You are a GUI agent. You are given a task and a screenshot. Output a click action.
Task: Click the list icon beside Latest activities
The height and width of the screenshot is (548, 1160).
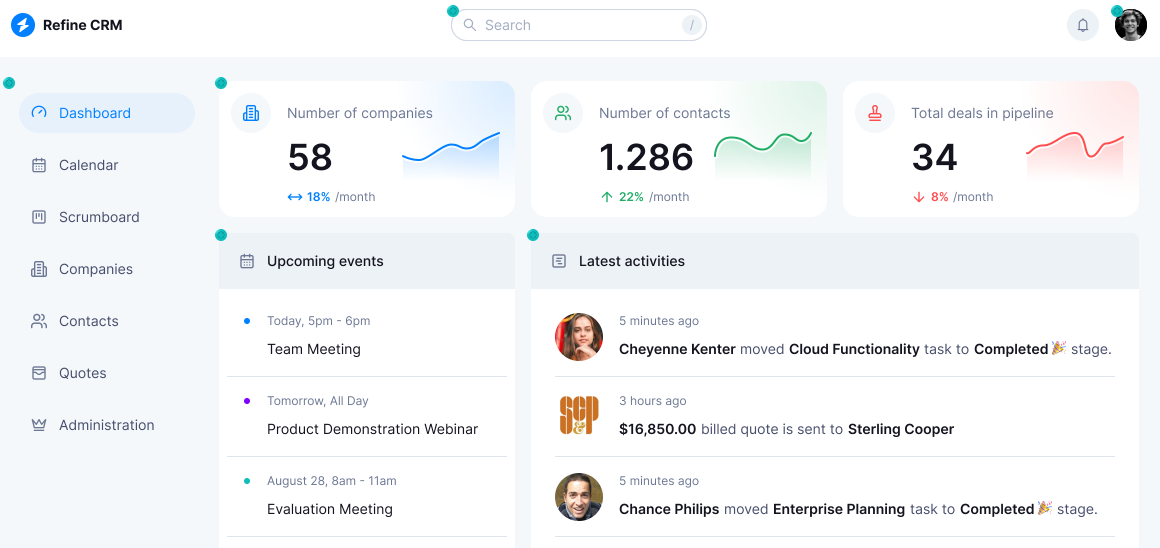click(x=559, y=261)
